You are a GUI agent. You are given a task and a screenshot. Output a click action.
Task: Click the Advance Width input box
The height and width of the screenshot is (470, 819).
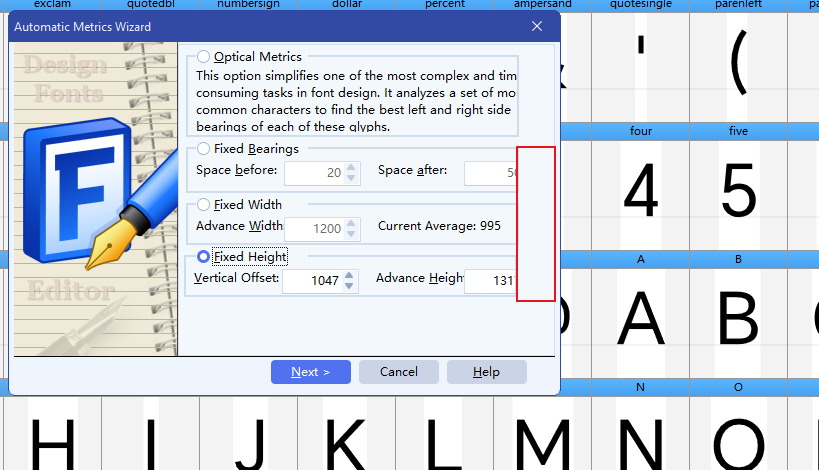point(312,228)
